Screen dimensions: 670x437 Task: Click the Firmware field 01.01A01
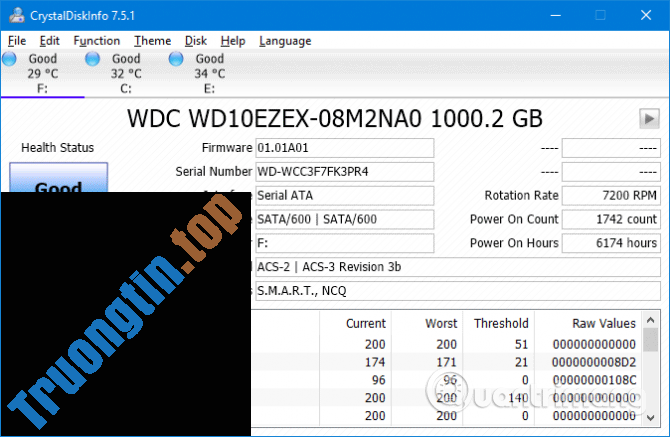tap(344, 148)
